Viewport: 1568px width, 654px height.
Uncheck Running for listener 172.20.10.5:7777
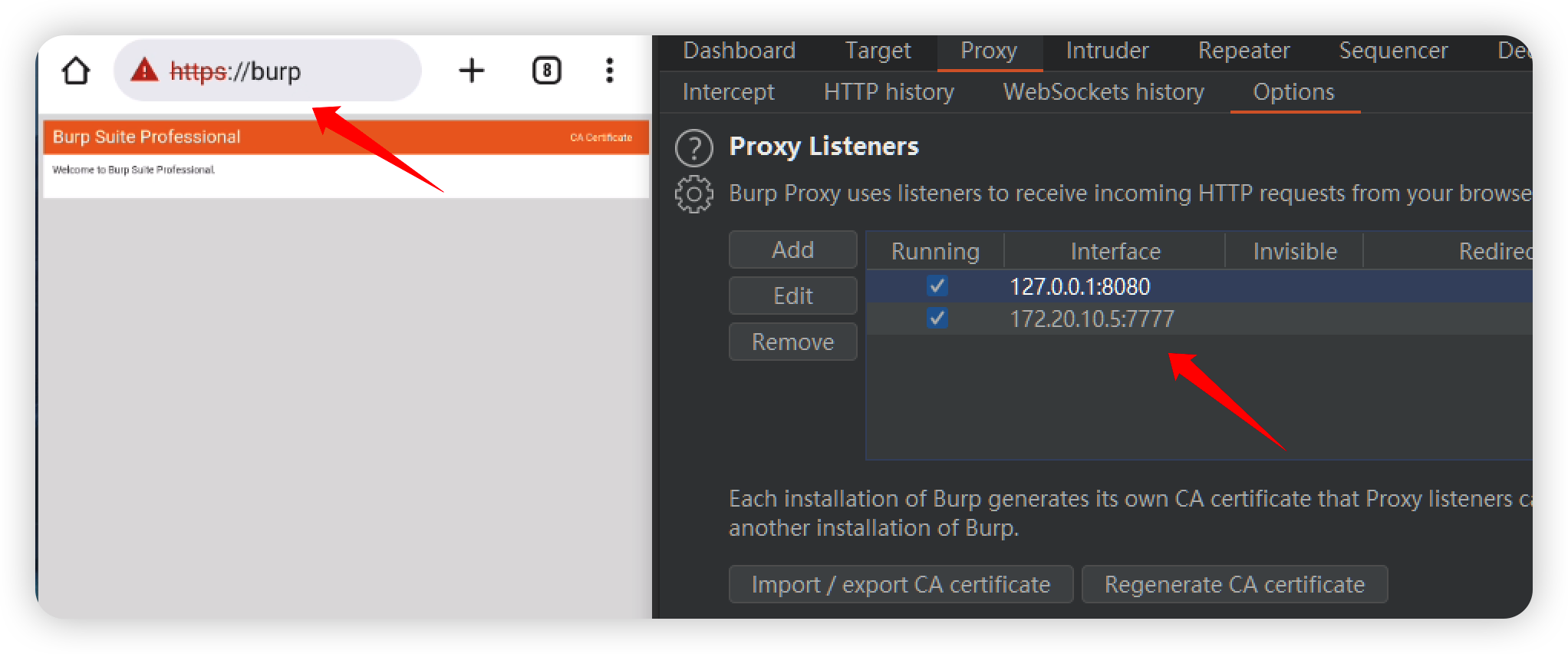click(x=937, y=318)
